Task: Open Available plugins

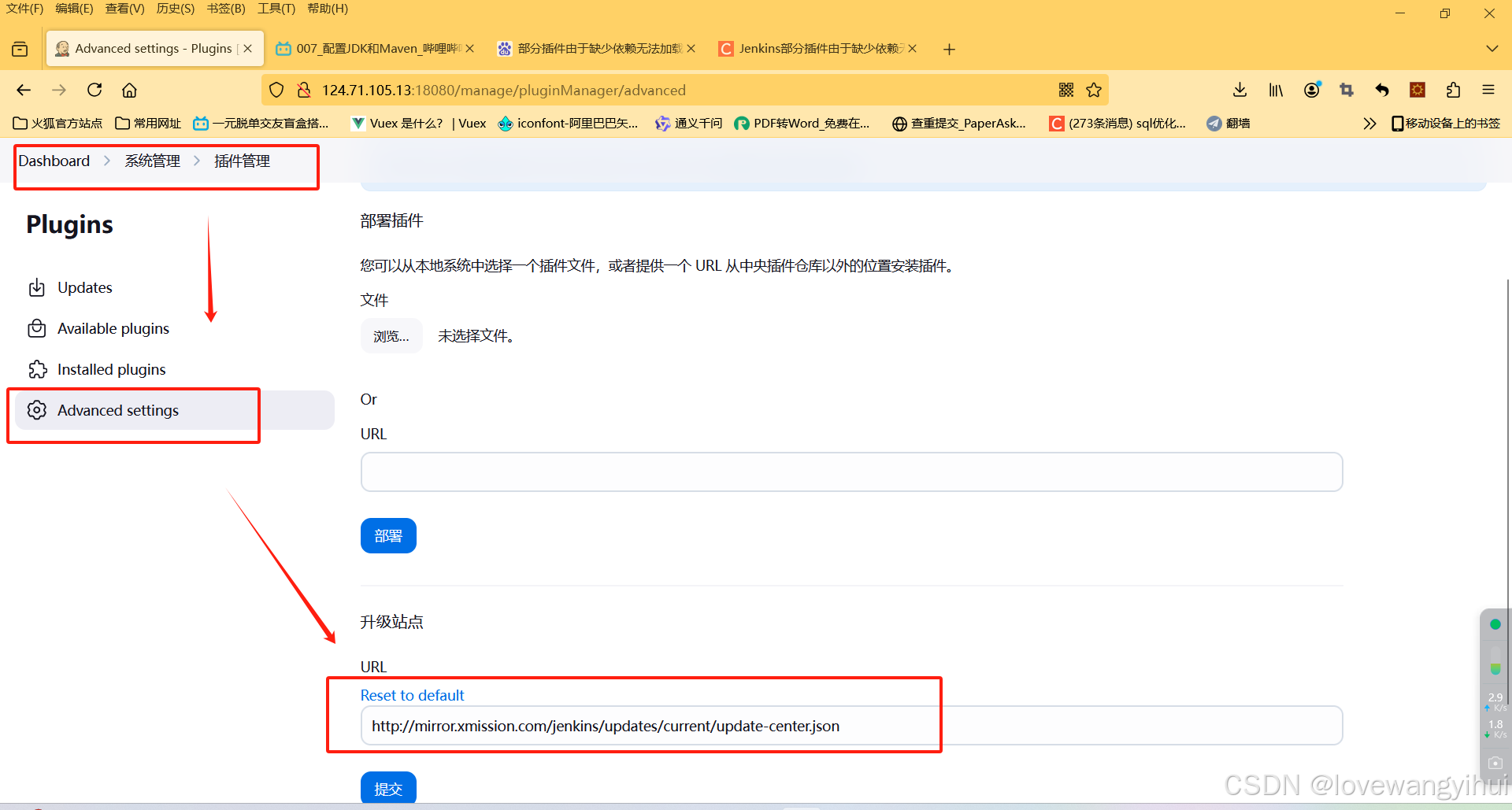Action: (175, 328)
